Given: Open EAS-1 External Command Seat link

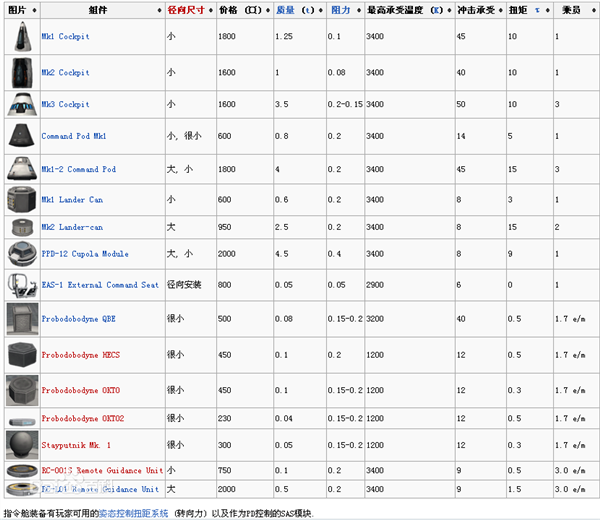Looking at the screenshot, I should coord(100,285).
